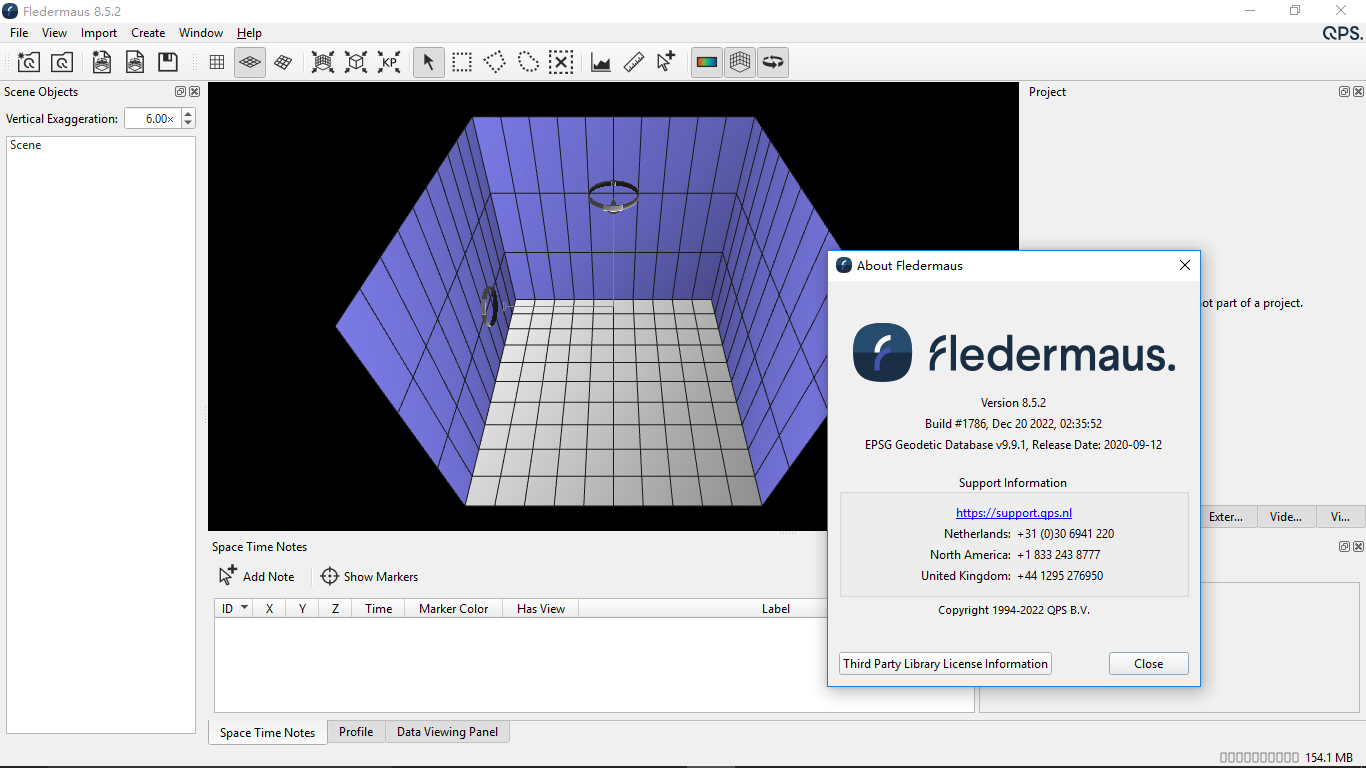Open the File menu
The height and width of the screenshot is (768, 1366).
pos(19,33)
